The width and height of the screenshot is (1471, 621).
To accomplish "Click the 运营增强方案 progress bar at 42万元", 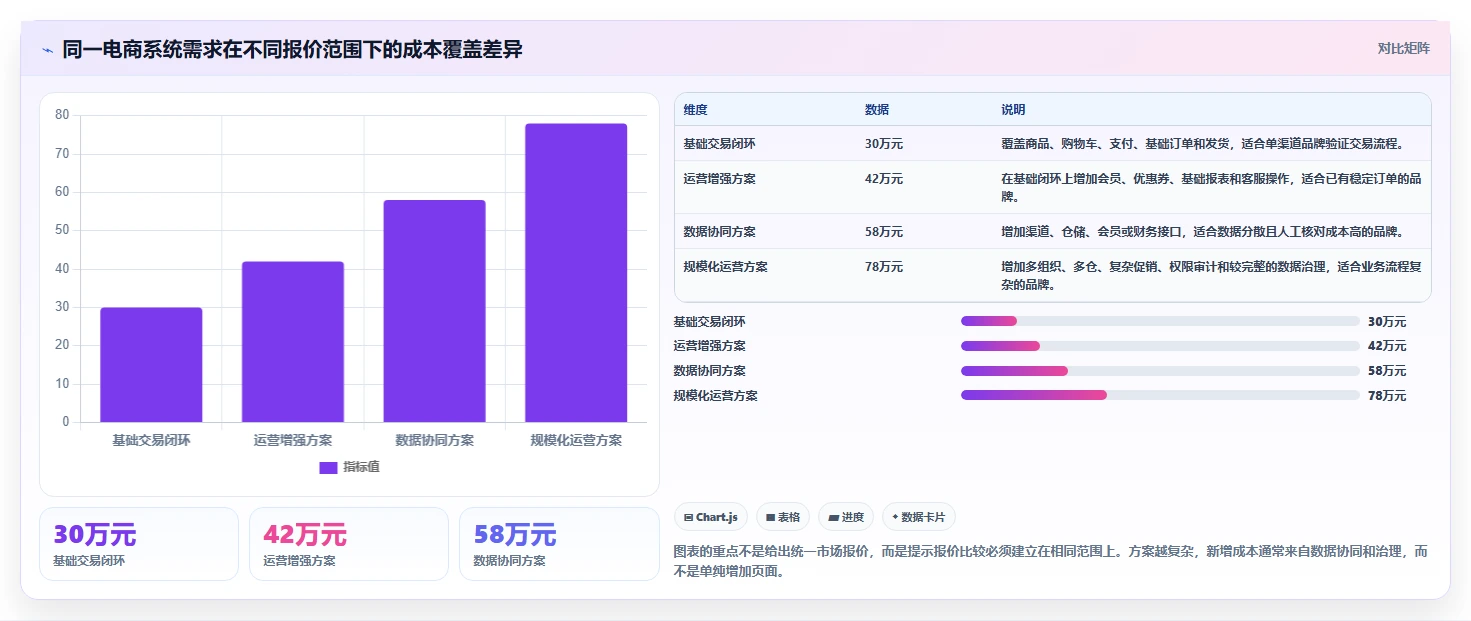I will pyautogui.click(x=1160, y=346).
